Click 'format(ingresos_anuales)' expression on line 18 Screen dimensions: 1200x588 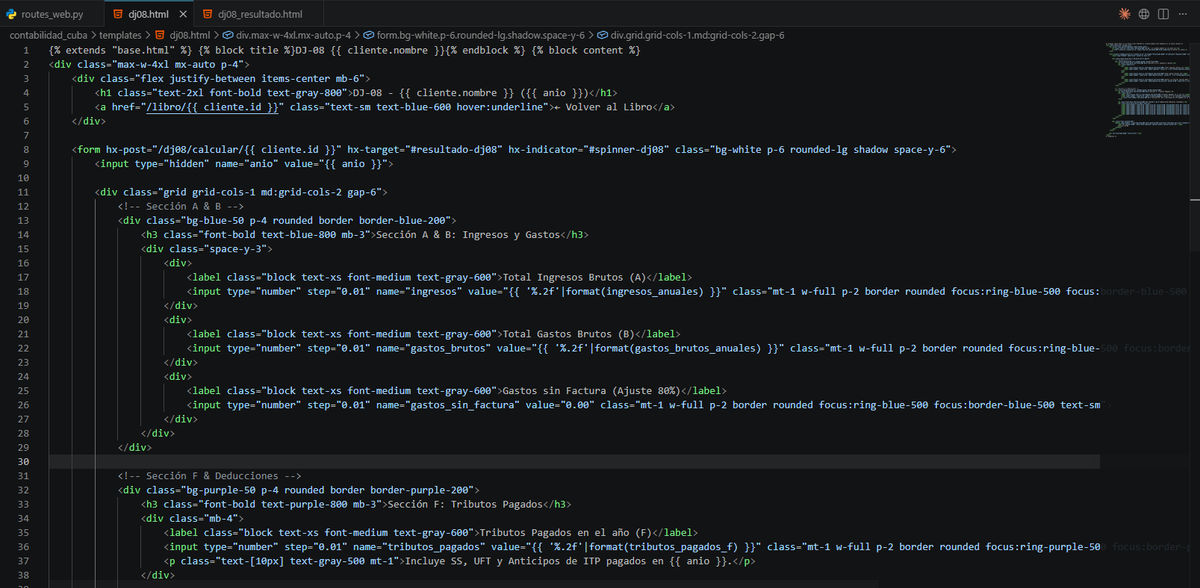tap(652, 291)
